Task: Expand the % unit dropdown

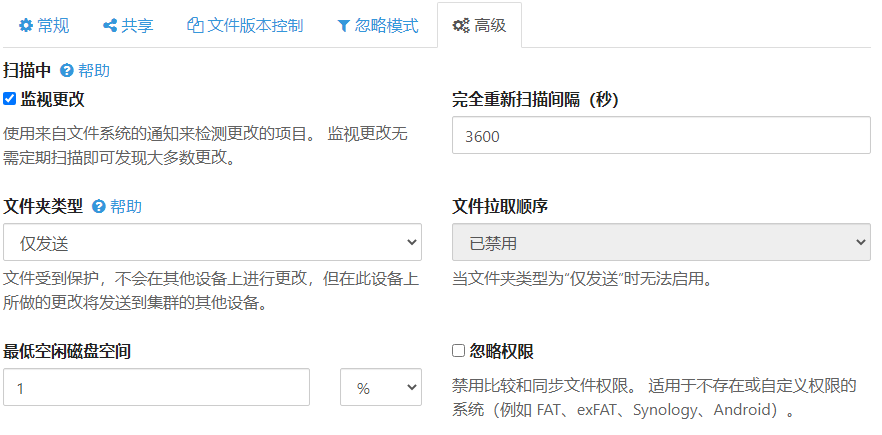Action: point(381,388)
